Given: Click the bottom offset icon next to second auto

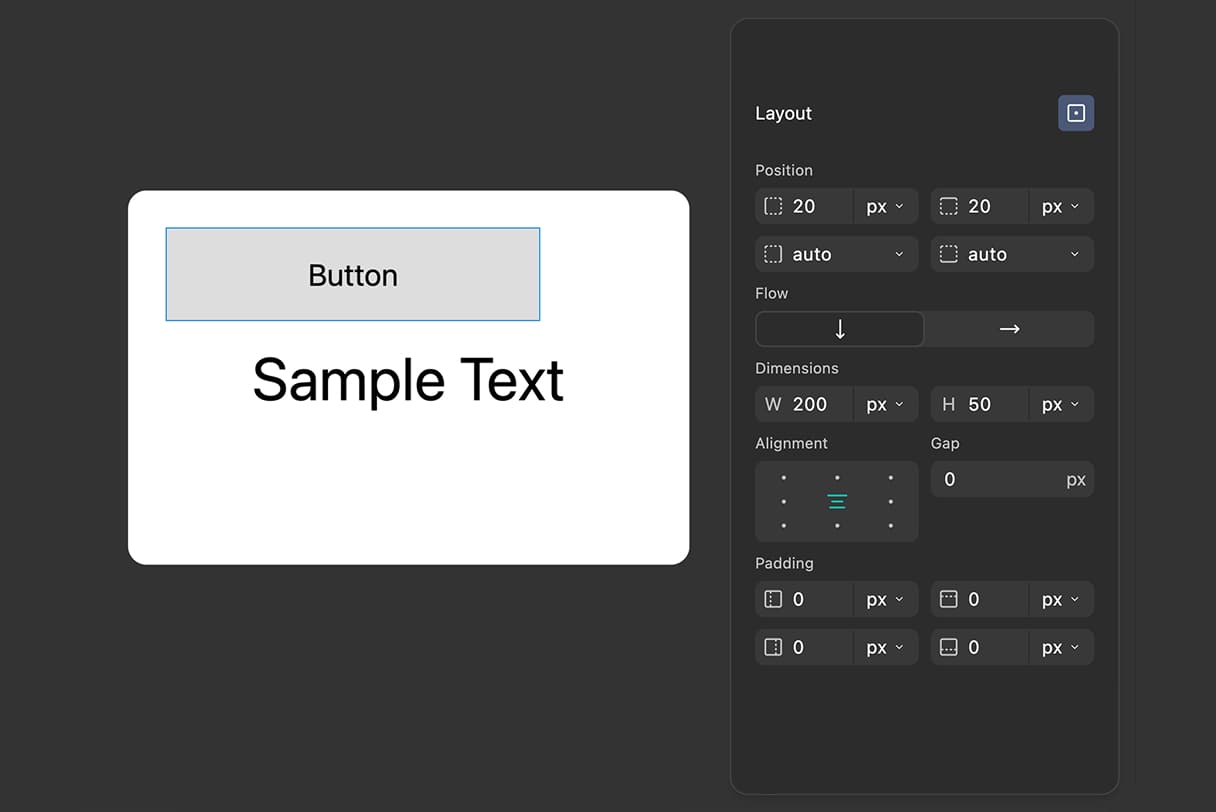Looking at the screenshot, I should click(948, 254).
